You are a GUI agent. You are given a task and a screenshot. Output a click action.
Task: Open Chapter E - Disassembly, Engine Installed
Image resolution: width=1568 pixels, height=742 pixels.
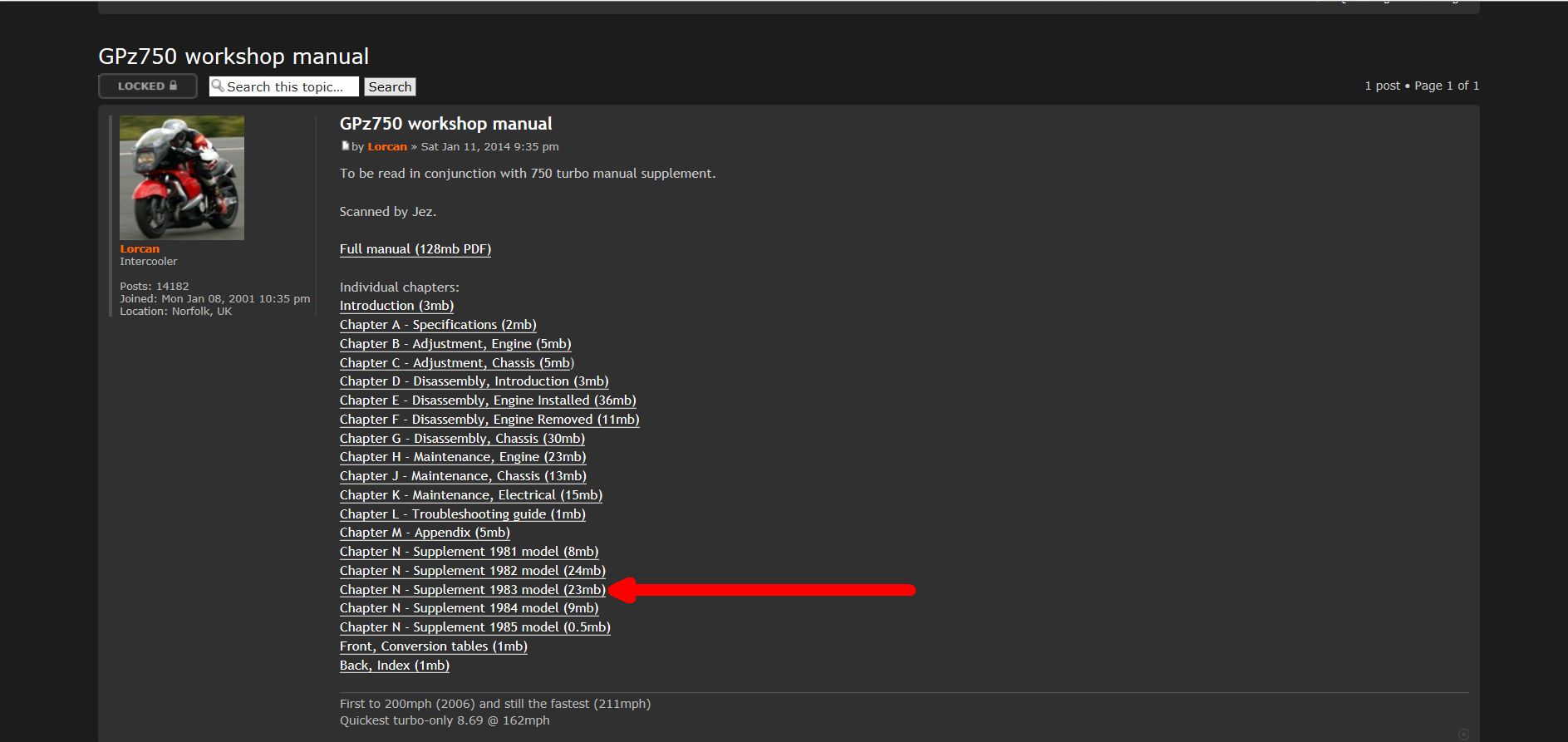[x=487, y=400]
